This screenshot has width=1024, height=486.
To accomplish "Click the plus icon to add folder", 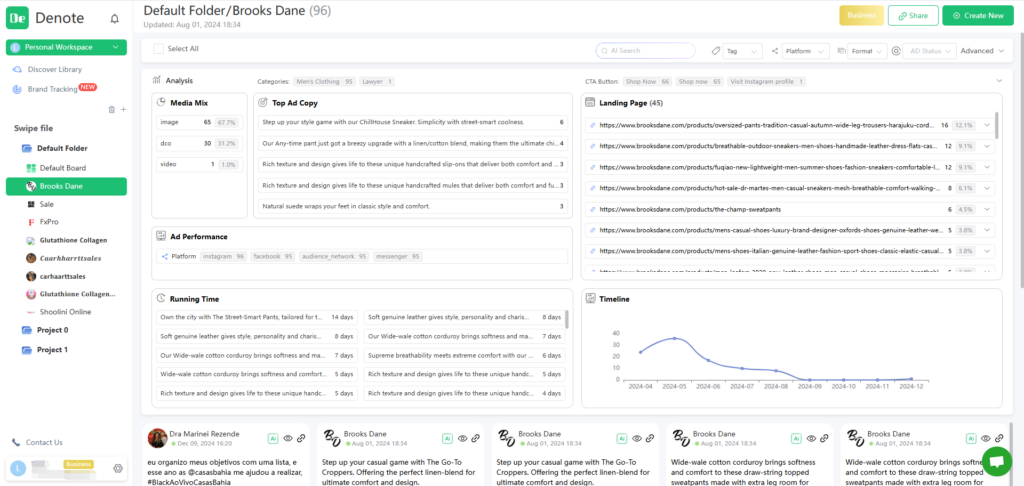I will 123,109.
